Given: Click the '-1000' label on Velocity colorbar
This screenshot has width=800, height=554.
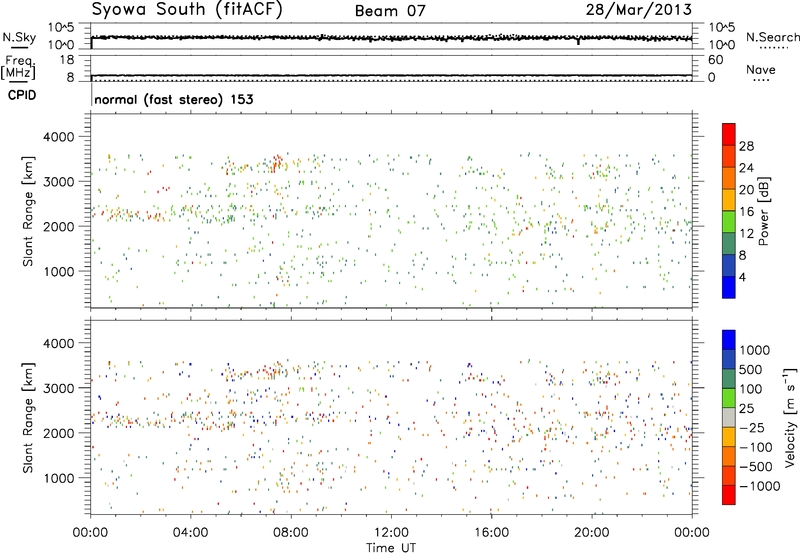Looking at the screenshot, I should 760,486.
